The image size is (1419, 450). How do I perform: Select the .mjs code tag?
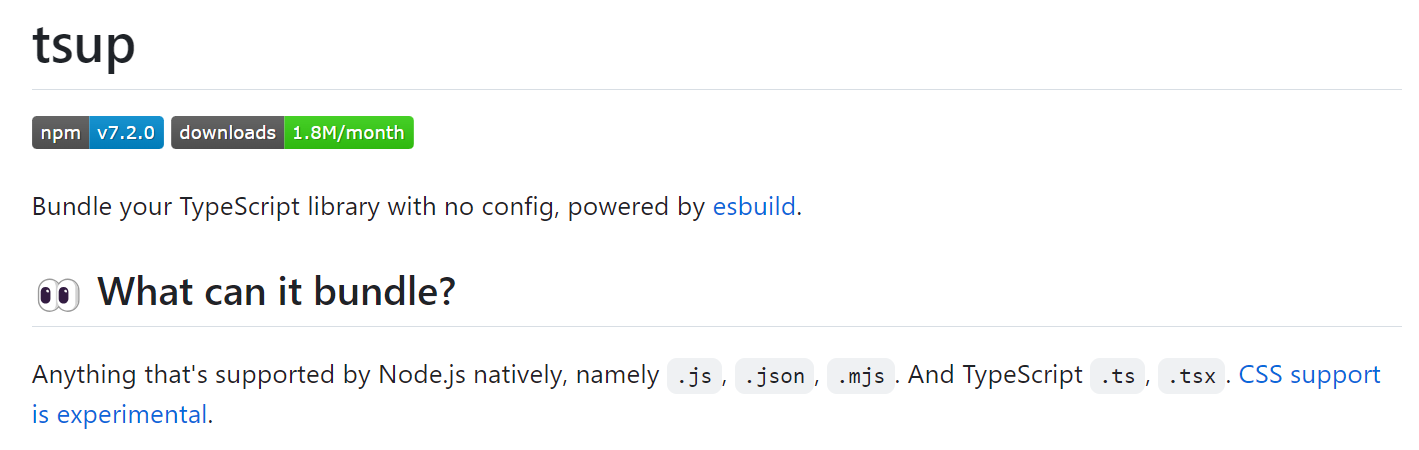pyautogui.click(x=860, y=376)
